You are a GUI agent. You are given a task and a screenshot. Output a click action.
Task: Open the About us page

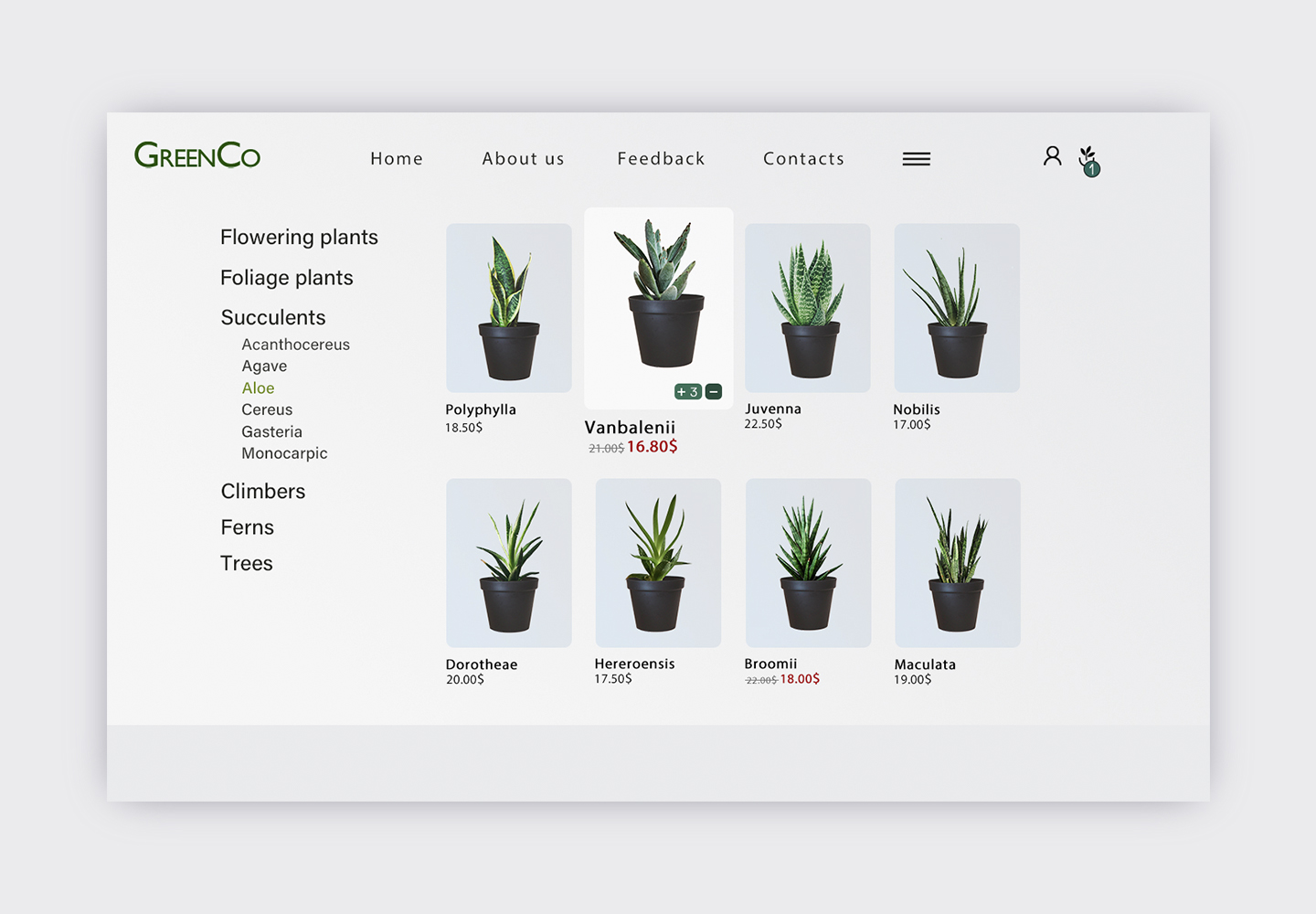coord(524,159)
